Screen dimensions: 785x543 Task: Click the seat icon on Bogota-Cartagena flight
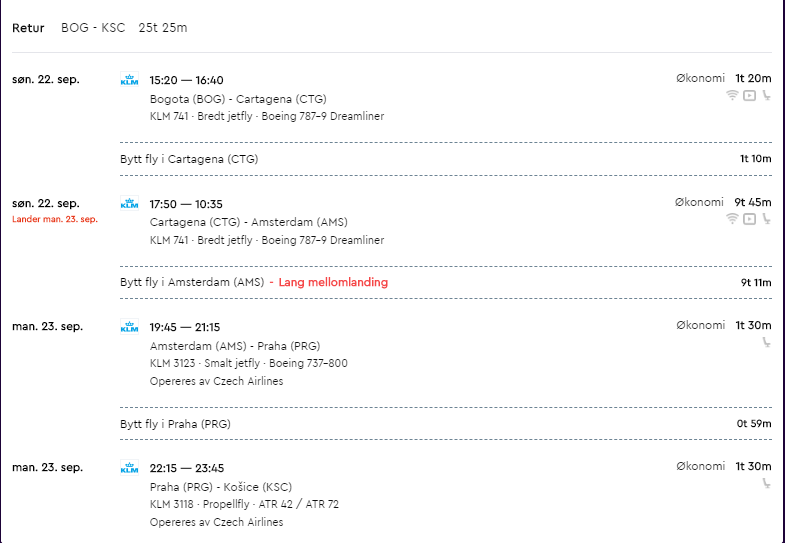(766, 95)
